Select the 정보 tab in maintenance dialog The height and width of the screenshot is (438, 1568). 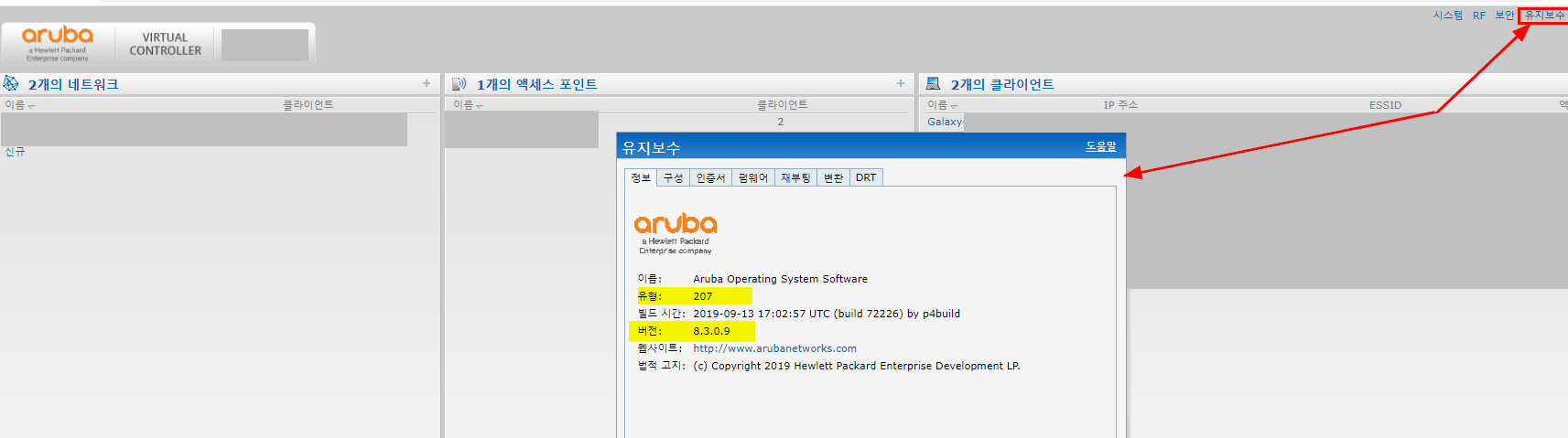coord(641,177)
